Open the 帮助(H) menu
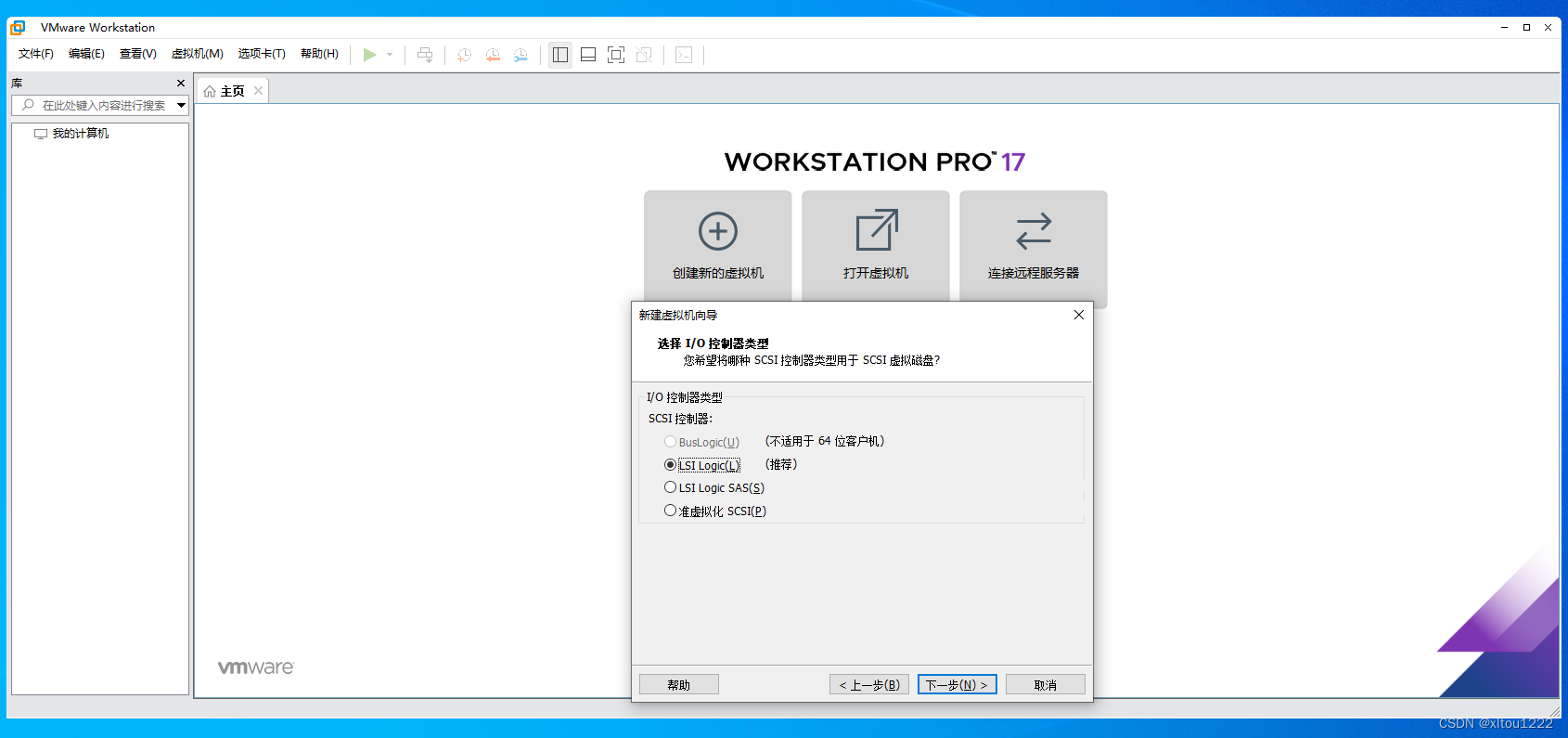 click(x=319, y=54)
